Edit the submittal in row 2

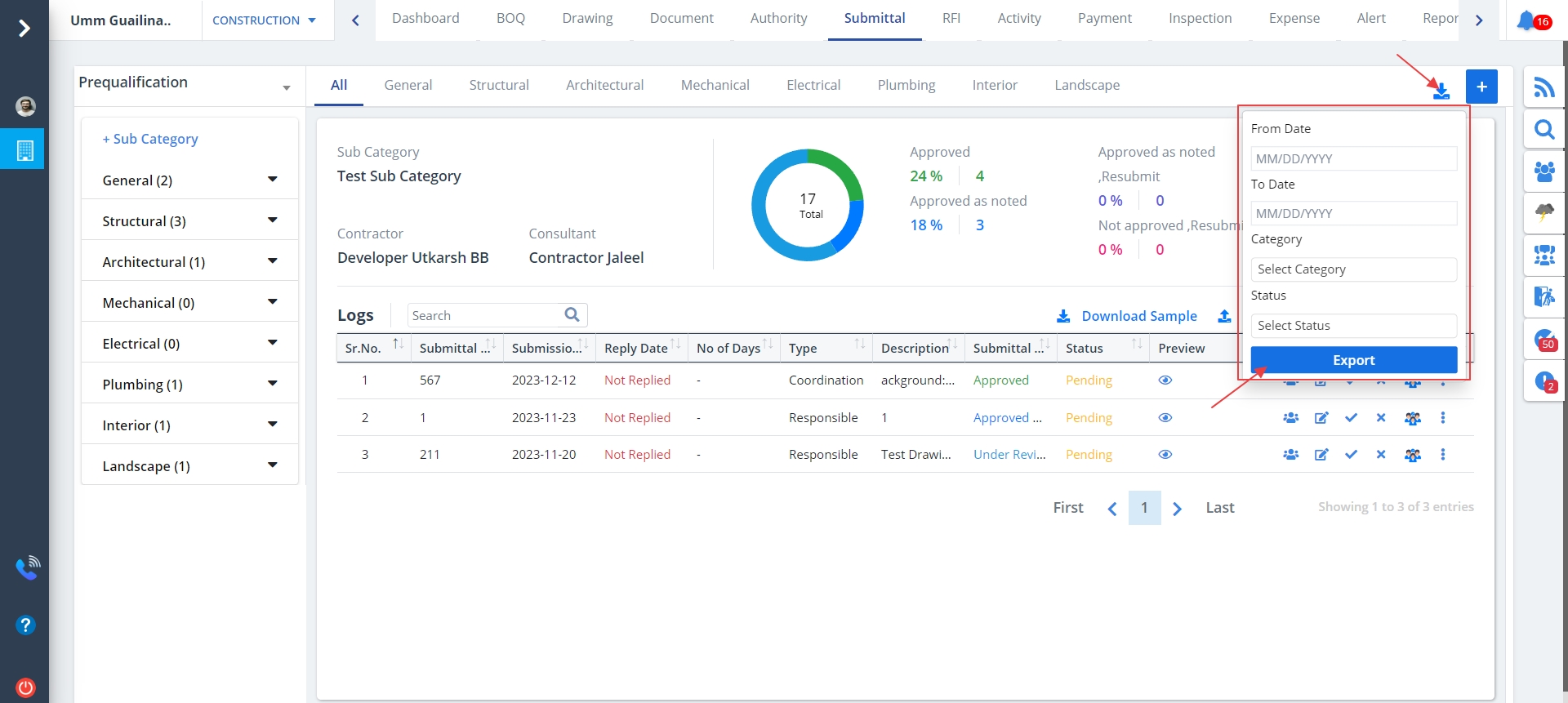click(1321, 418)
